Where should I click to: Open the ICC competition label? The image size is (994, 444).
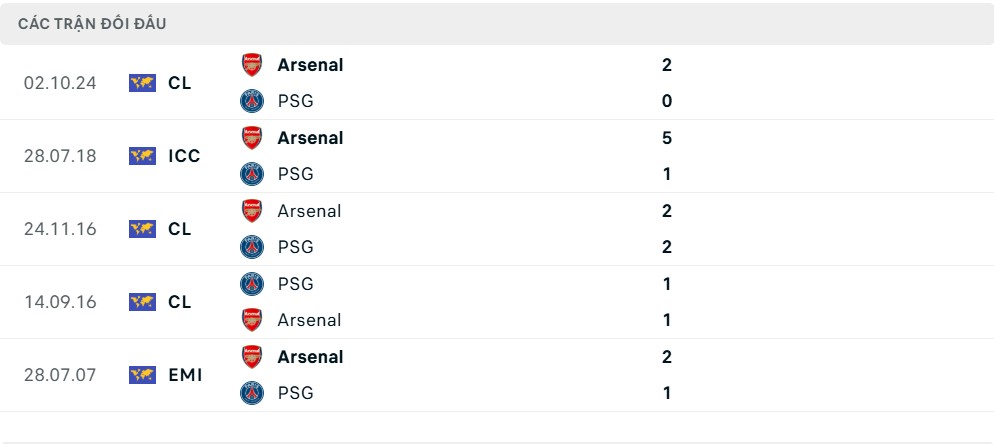(184, 156)
